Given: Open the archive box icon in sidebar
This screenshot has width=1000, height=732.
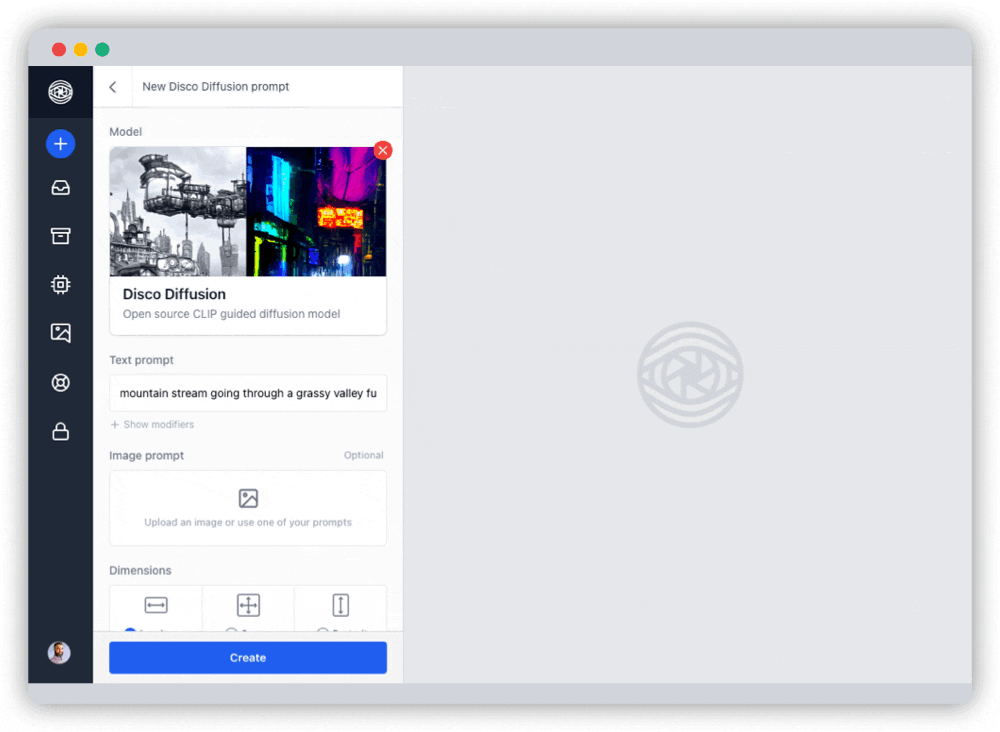Looking at the screenshot, I should click(61, 236).
